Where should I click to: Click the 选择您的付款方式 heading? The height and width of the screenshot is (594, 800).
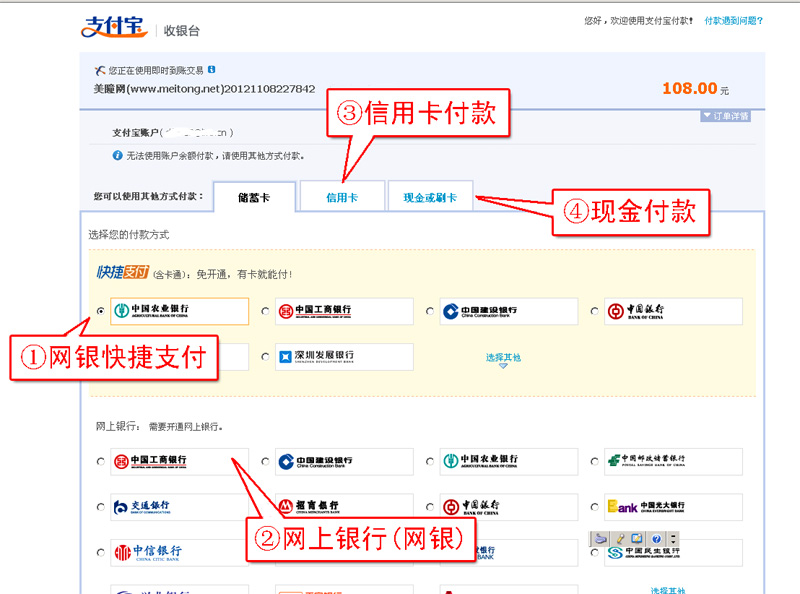tap(129, 235)
